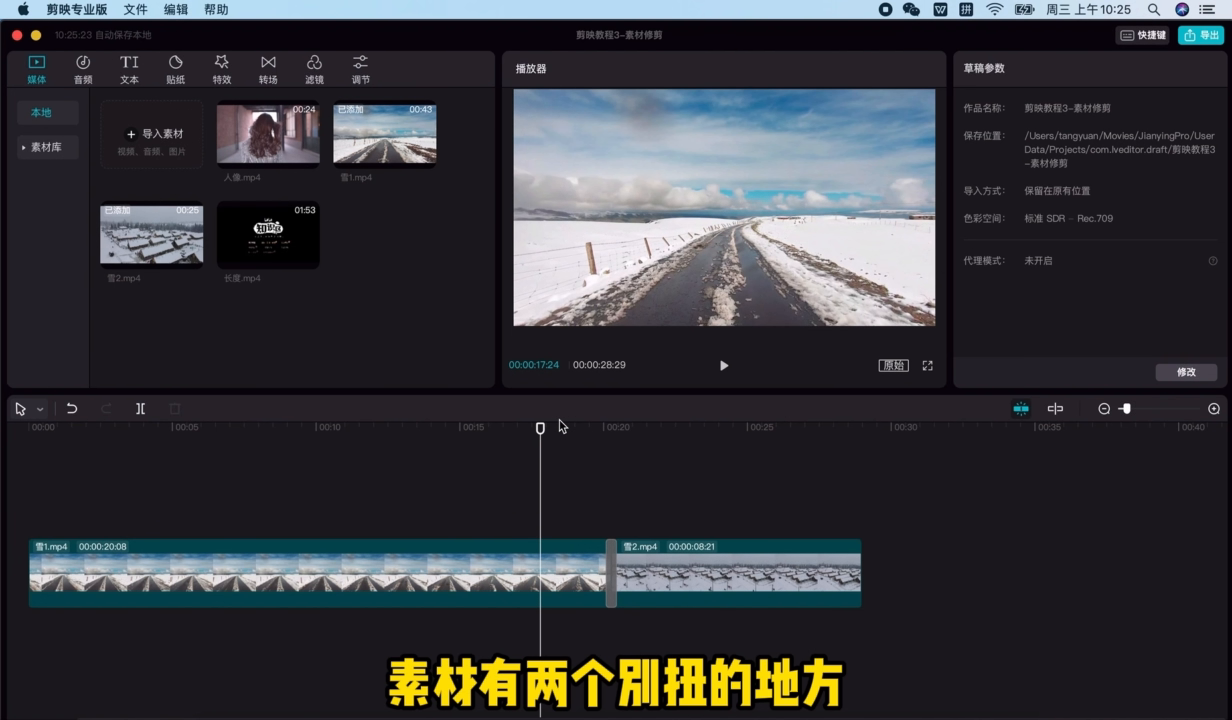Toggle the preview axis alignment icon
The width and height of the screenshot is (1232, 720).
(x=1055, y=409)
